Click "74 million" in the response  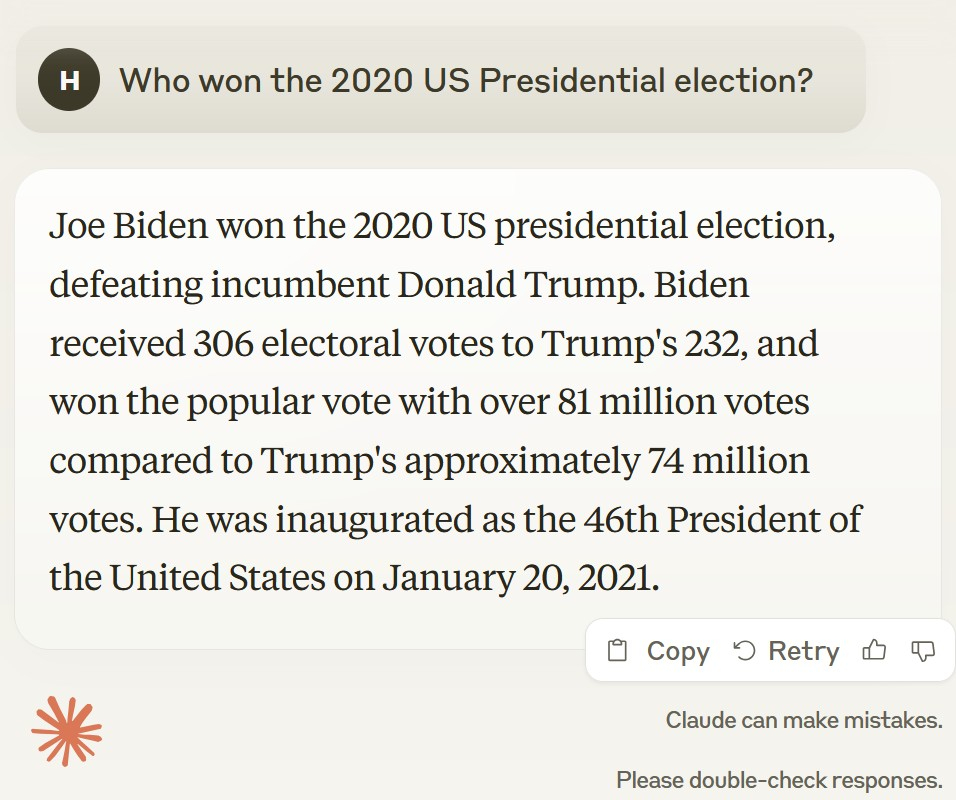point(726,461)
